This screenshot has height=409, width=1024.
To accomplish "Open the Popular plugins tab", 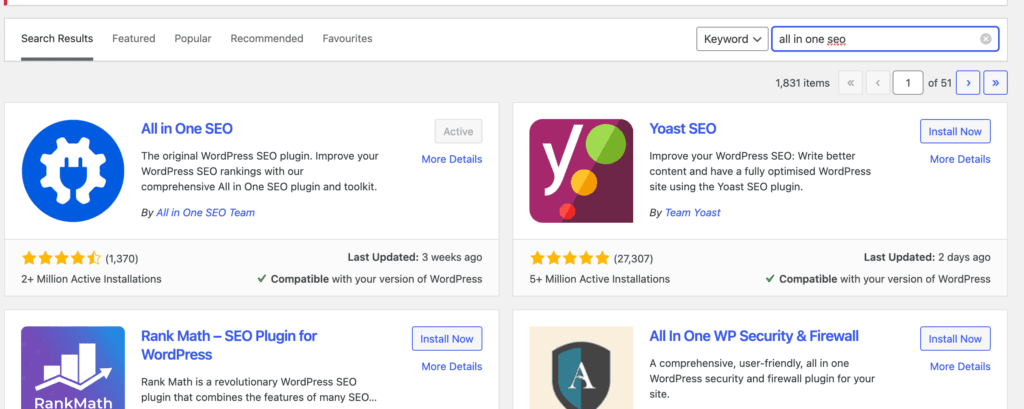I will [193, 39].
